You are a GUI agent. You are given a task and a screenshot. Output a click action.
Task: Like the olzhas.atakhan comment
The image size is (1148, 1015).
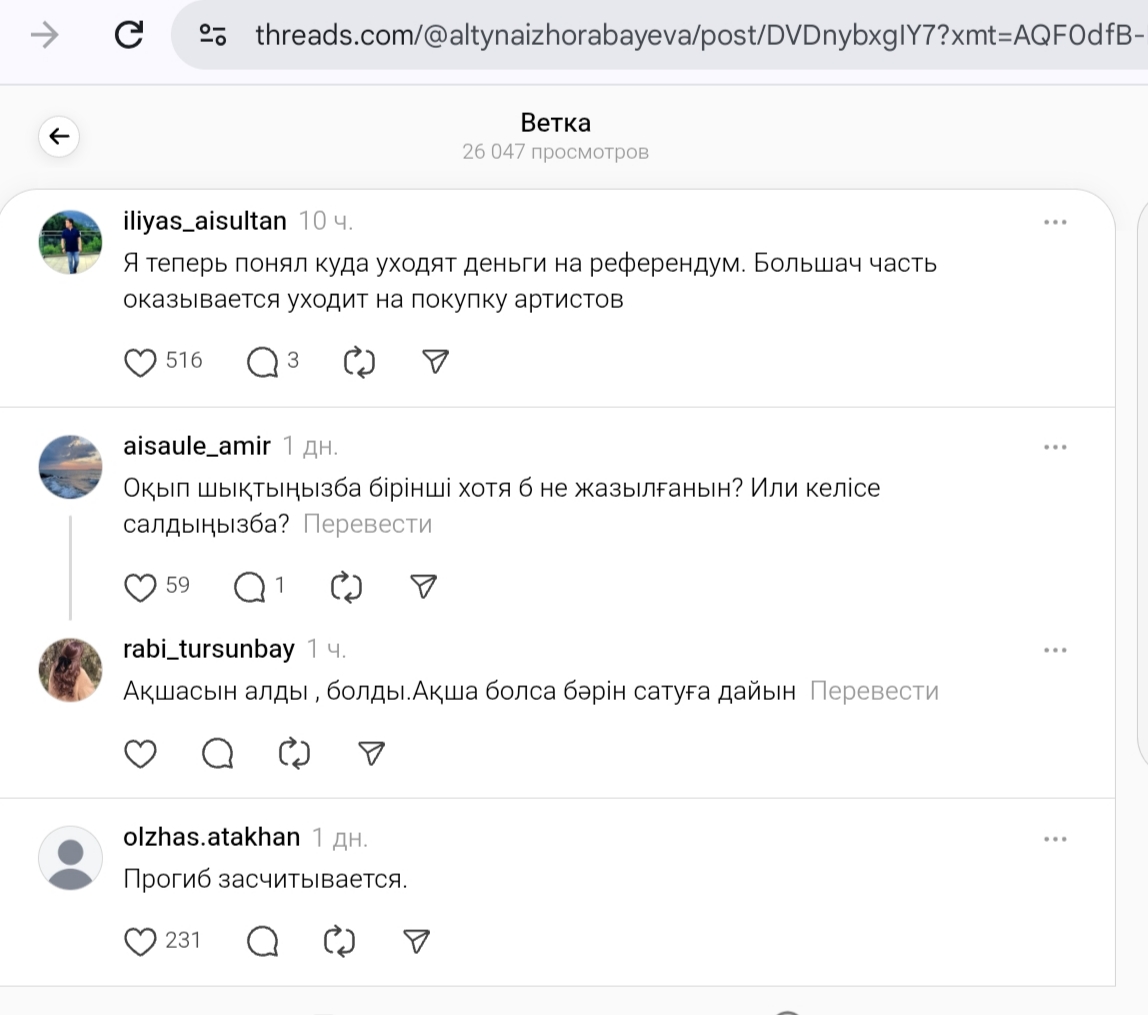[141, 941]
